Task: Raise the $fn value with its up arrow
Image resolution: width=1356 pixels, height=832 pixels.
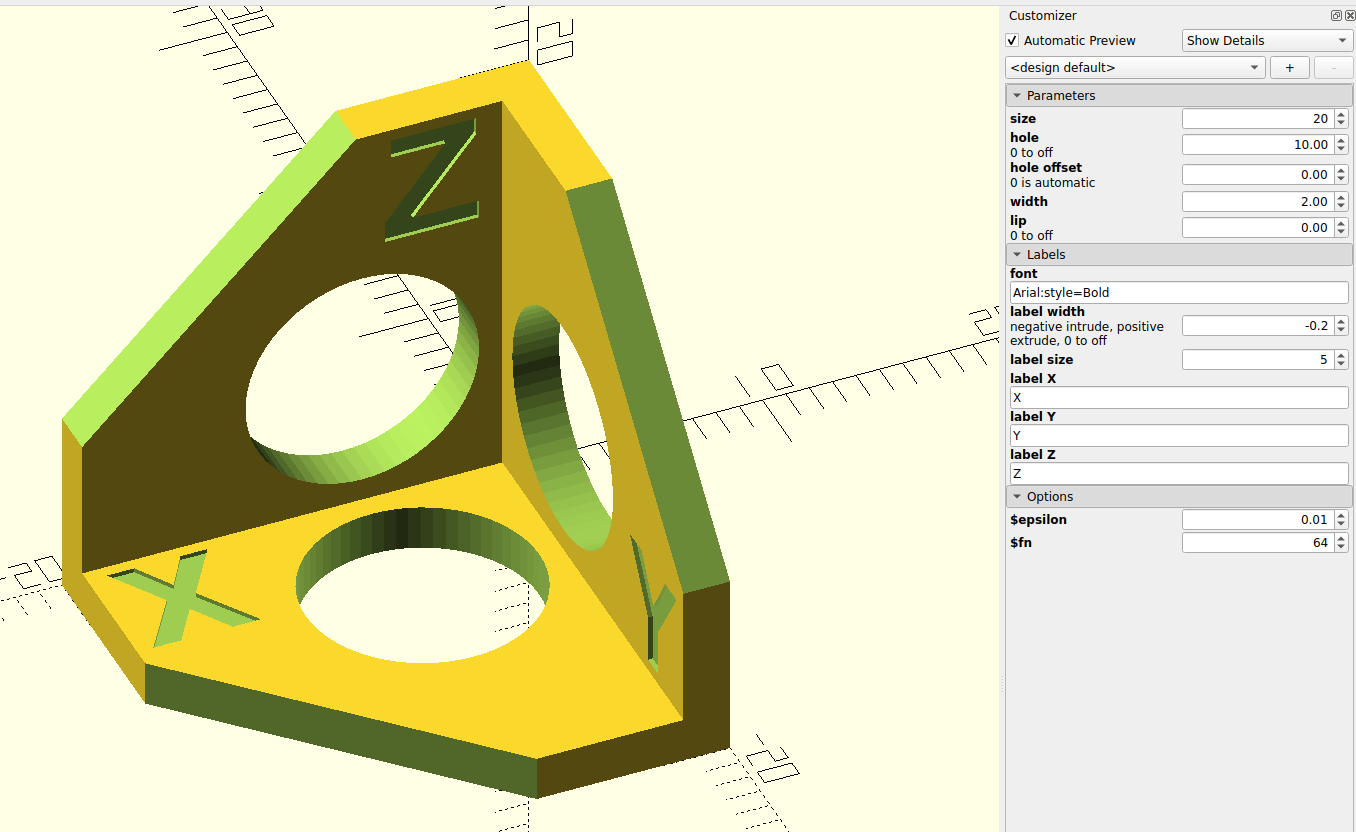Action: click(x=1341, y=538)
